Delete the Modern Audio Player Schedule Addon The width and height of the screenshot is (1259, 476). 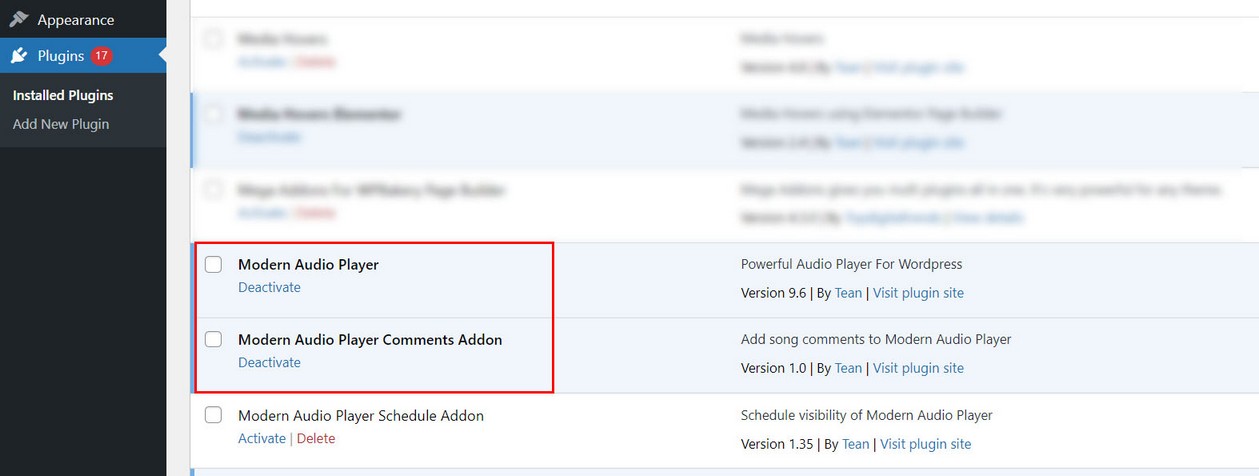pyautogui.click(x=316, y=438)
